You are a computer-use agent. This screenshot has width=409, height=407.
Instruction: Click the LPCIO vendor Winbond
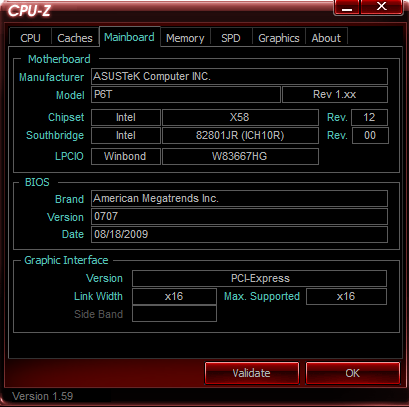(x=126, y=156)
